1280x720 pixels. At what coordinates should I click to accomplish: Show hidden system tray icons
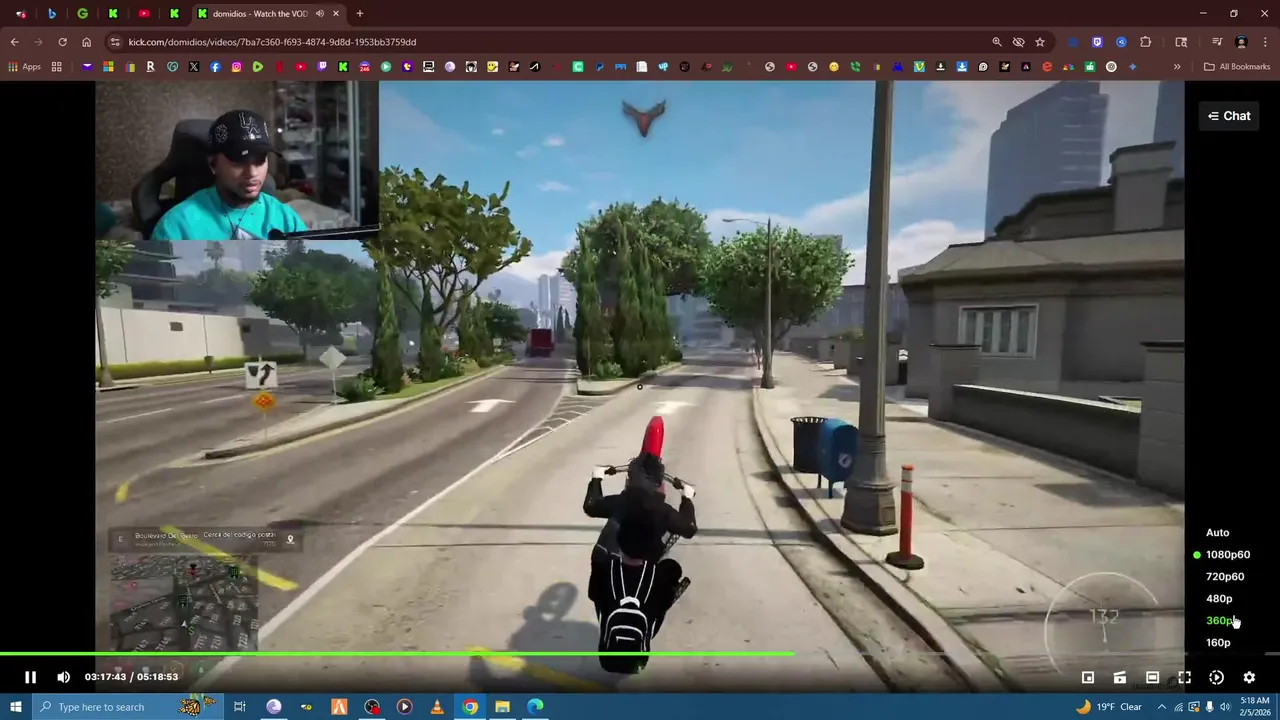point(1162,707)
